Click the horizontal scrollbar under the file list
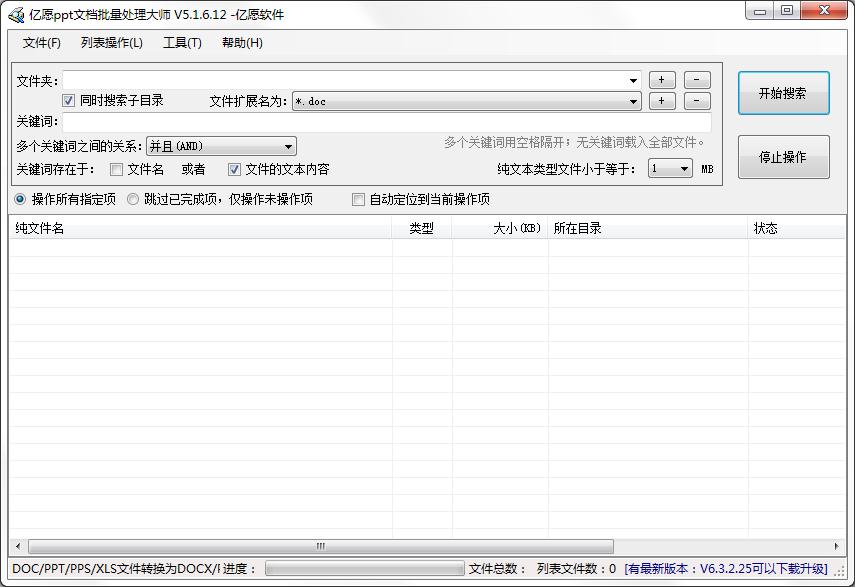Screen dimensions: 855x587 [x=320, y=546]
